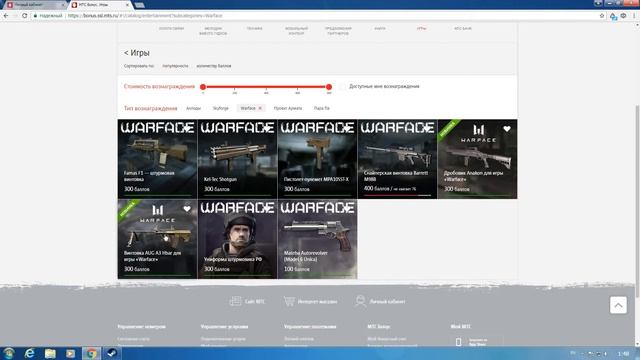
Task: Click the Интернет-магазин footer link text
Action: pos(318,302)
